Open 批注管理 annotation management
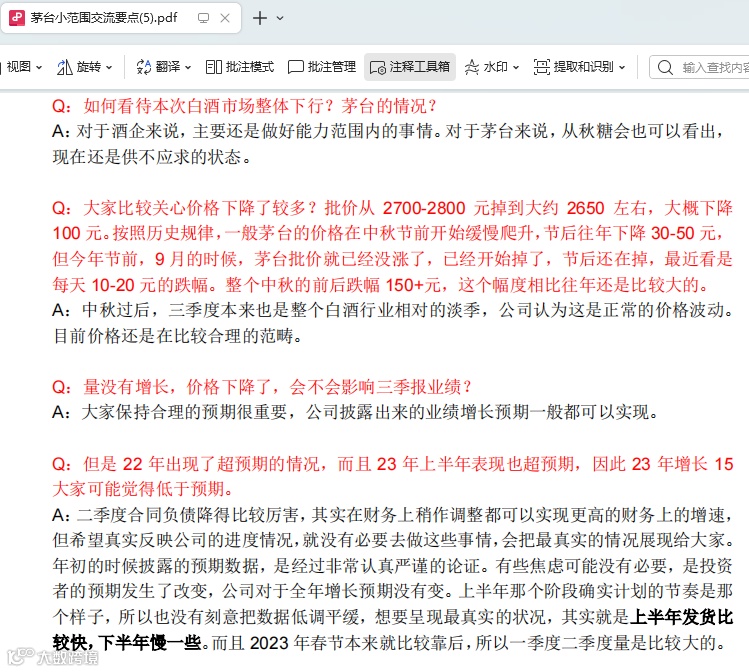The width and height of the screenshot is (749, 672). point(322,67)
